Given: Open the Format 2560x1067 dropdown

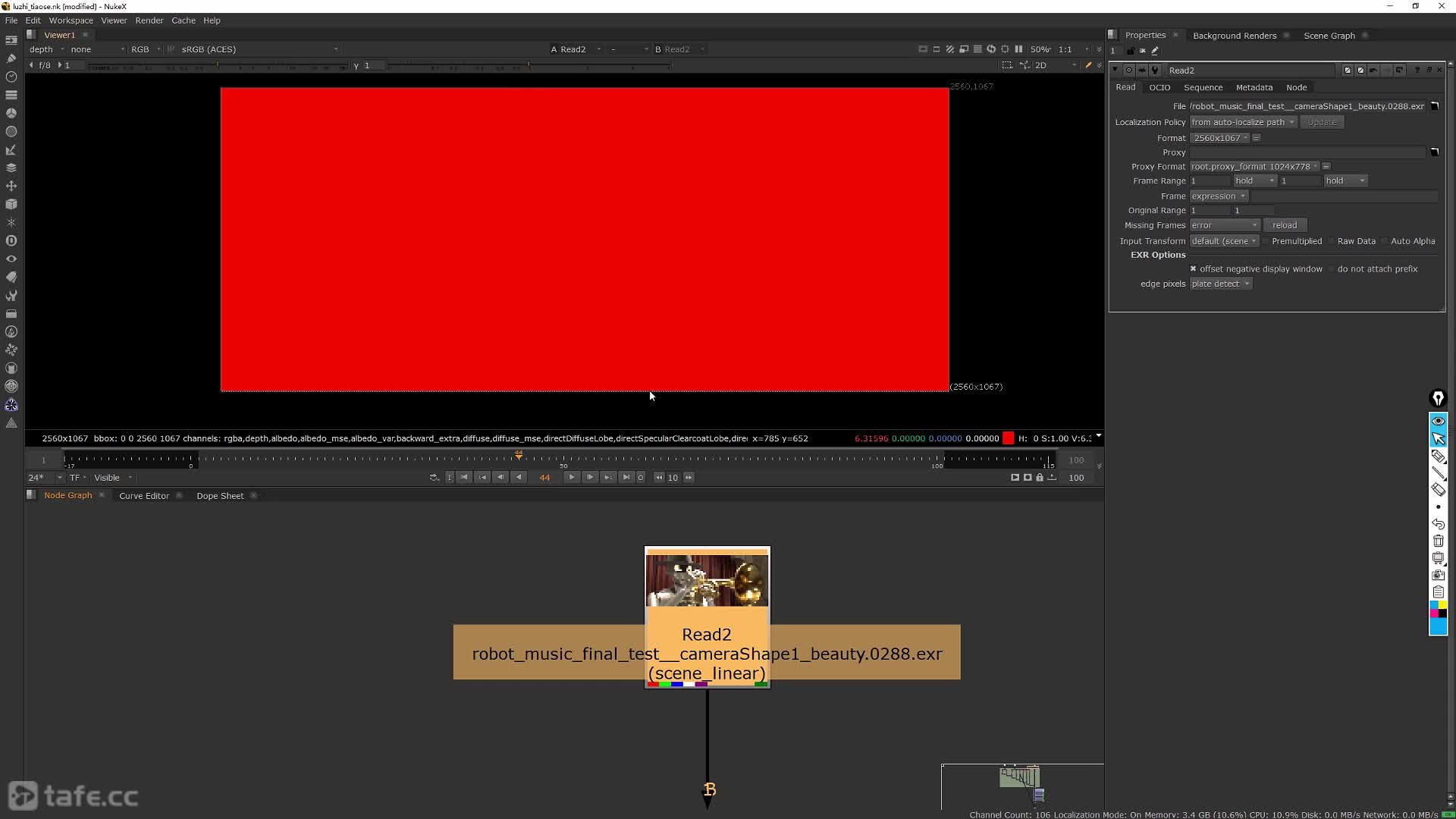Looking at the screenshot, I should coord(1219,138).
